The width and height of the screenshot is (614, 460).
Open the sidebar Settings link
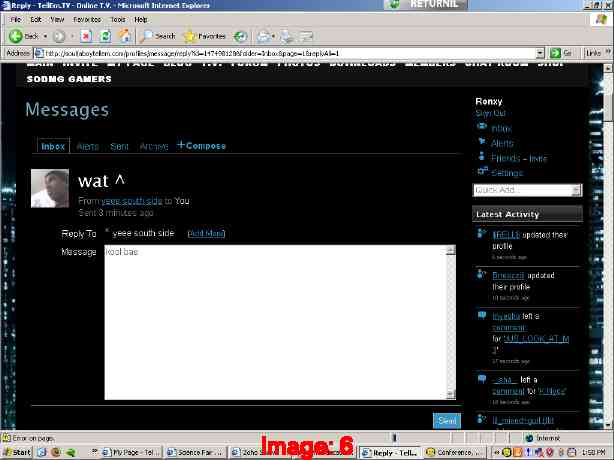tap(507, 173)
